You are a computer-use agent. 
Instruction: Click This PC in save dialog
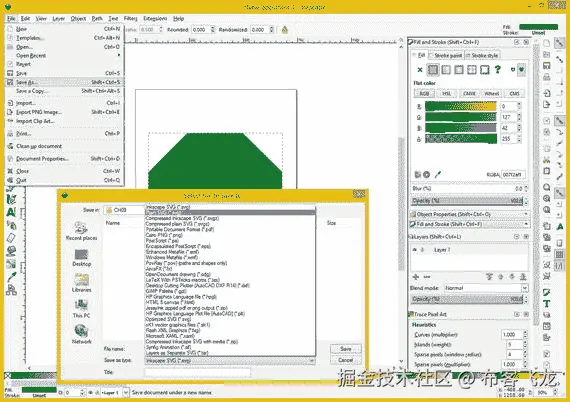81,309
